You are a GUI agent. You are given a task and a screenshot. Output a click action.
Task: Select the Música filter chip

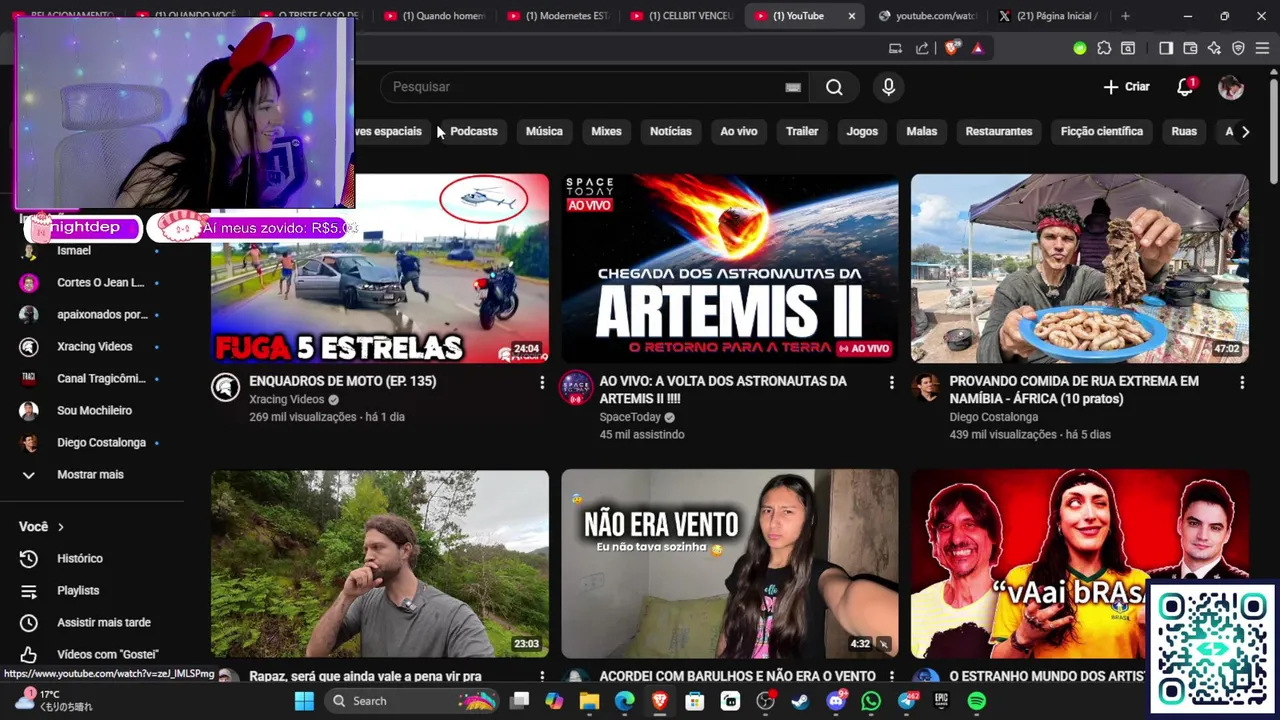pos(544,131)
